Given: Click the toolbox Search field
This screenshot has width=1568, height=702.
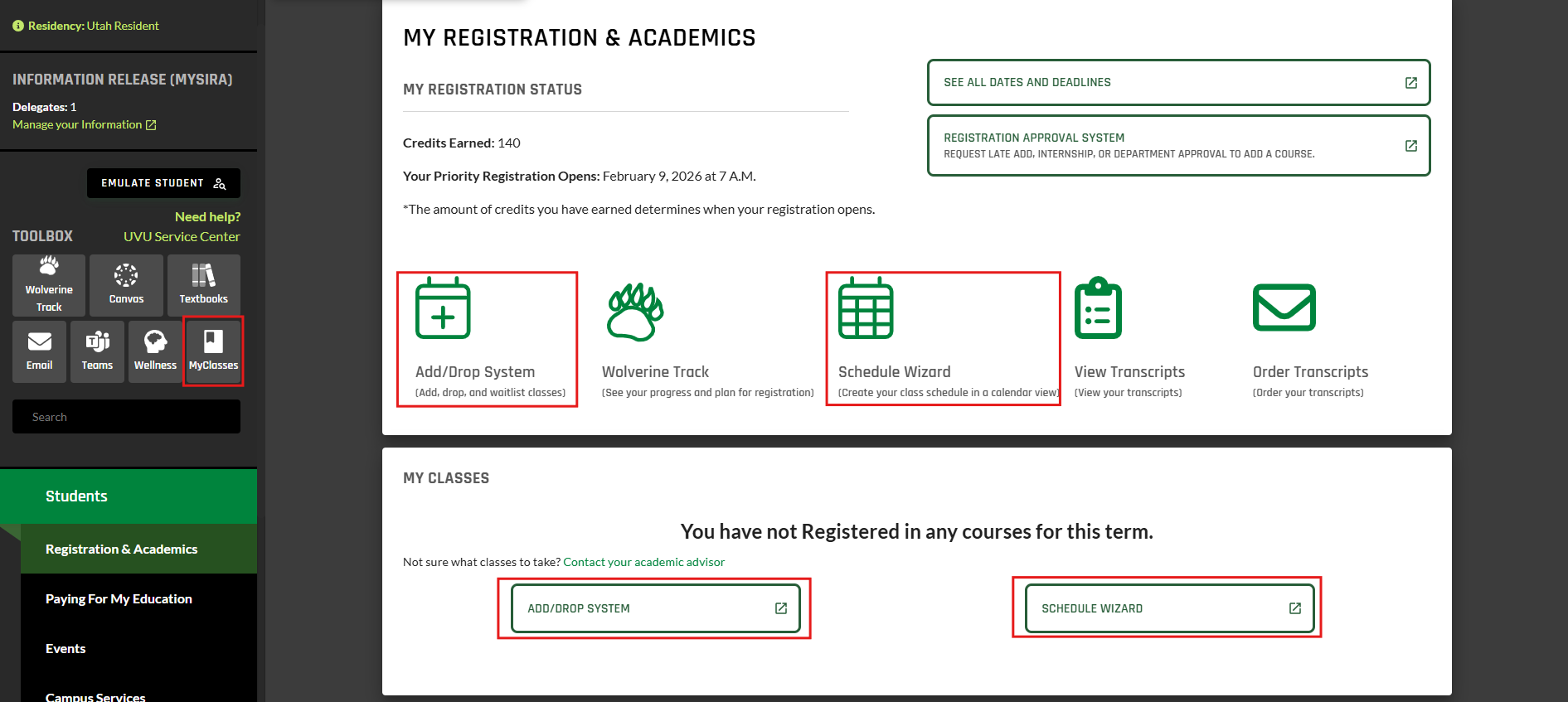Looking at the screenshot, I should click(x=126, y=417).
